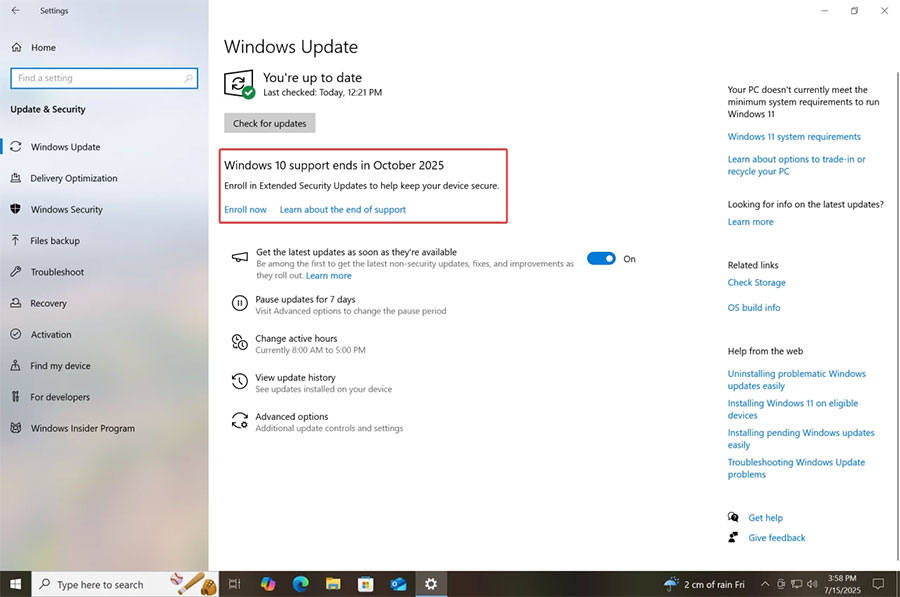Turn off getting latest updates as available
The width and height of the screenshot is (900, 597).
(601, 258)
